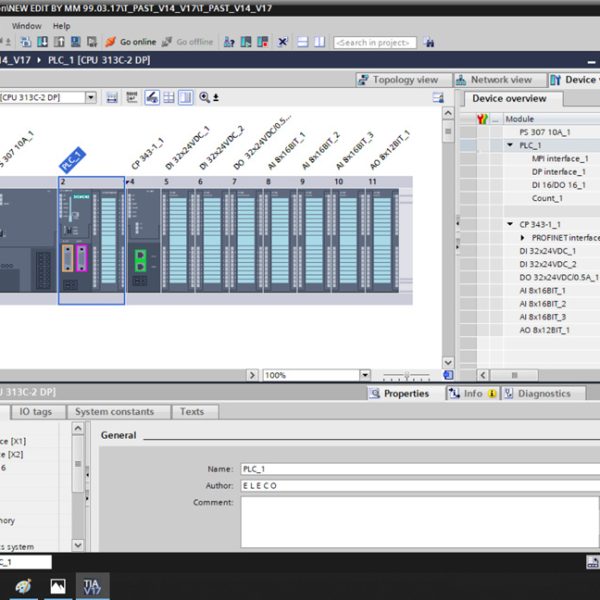
Task: Click the binoculars search icon
Action: [x=429, y=42]
